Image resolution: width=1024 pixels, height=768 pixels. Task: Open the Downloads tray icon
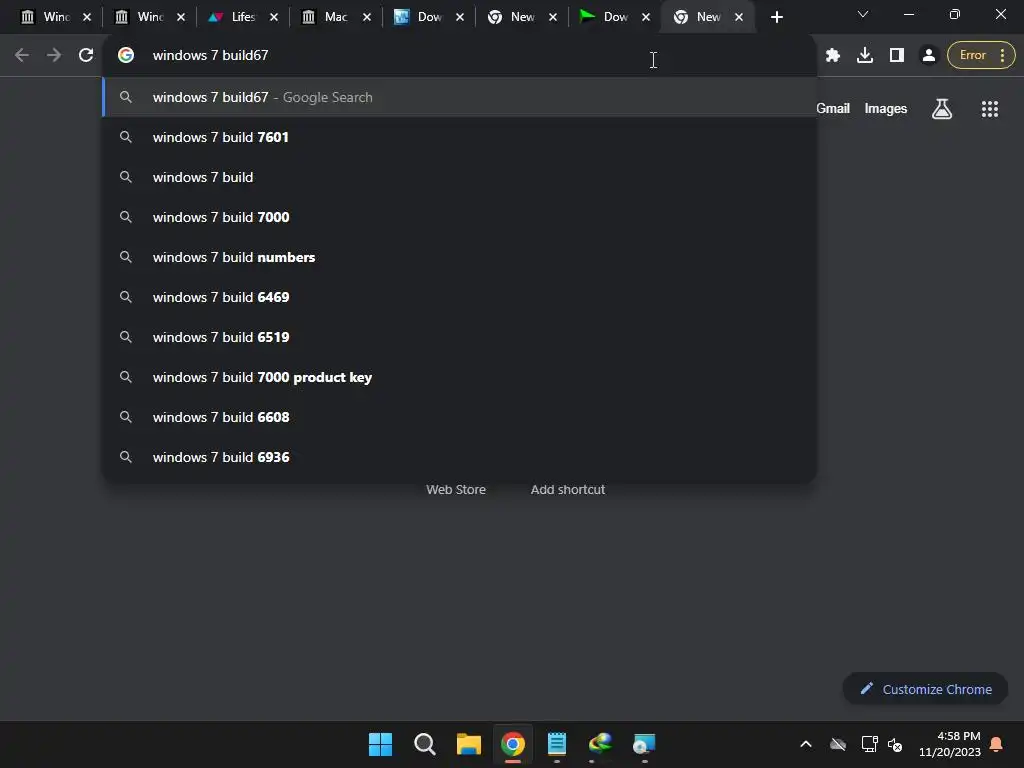click(x=865, y=56)
